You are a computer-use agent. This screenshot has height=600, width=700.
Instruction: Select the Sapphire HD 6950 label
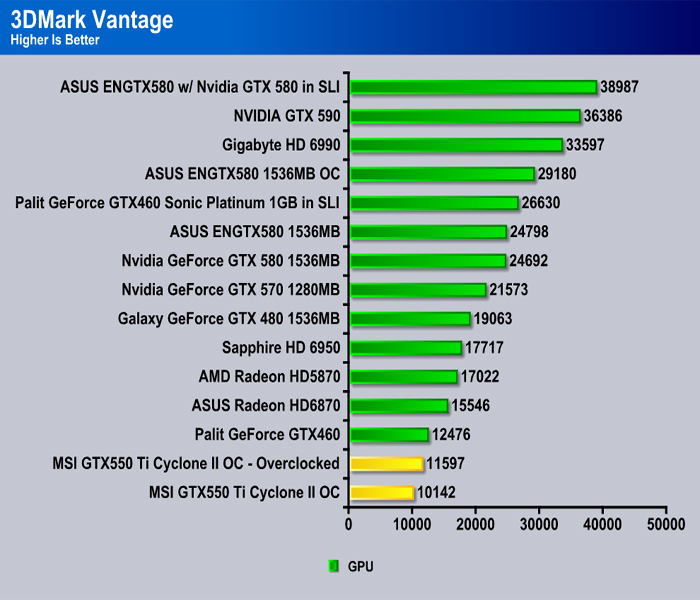(x=281, y=348)
